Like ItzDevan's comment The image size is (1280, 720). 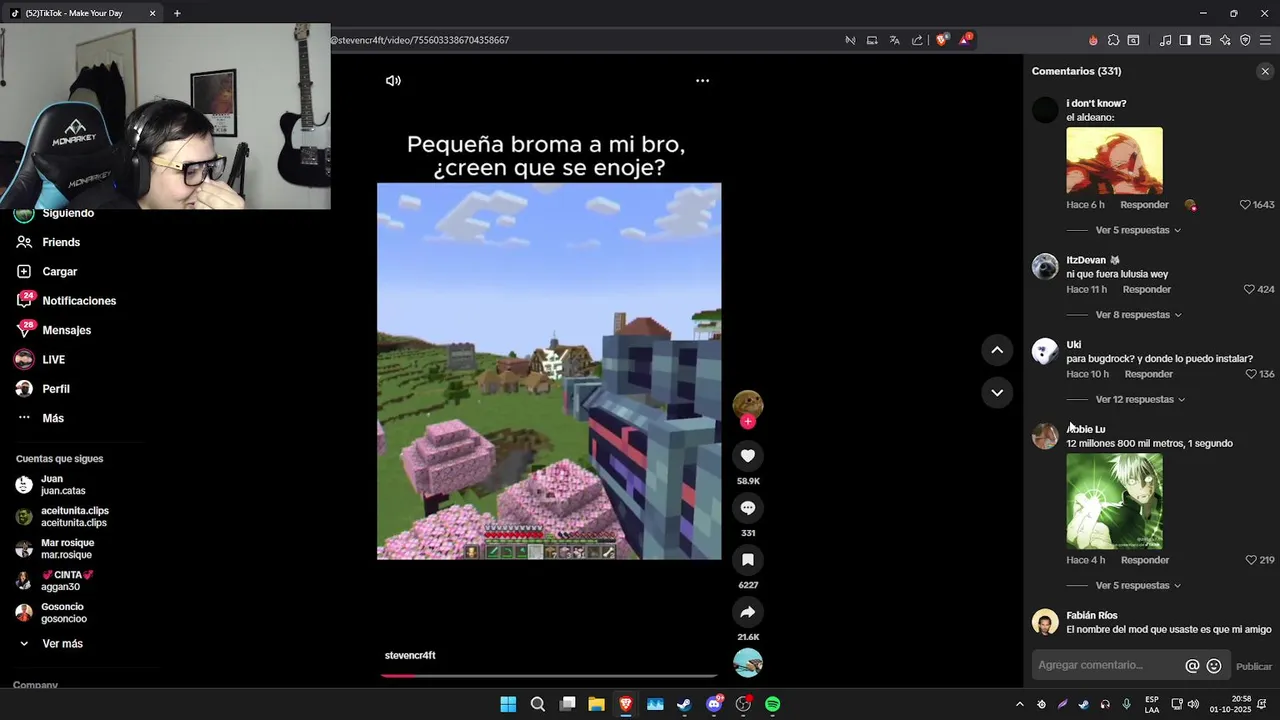pos(1249,290)
